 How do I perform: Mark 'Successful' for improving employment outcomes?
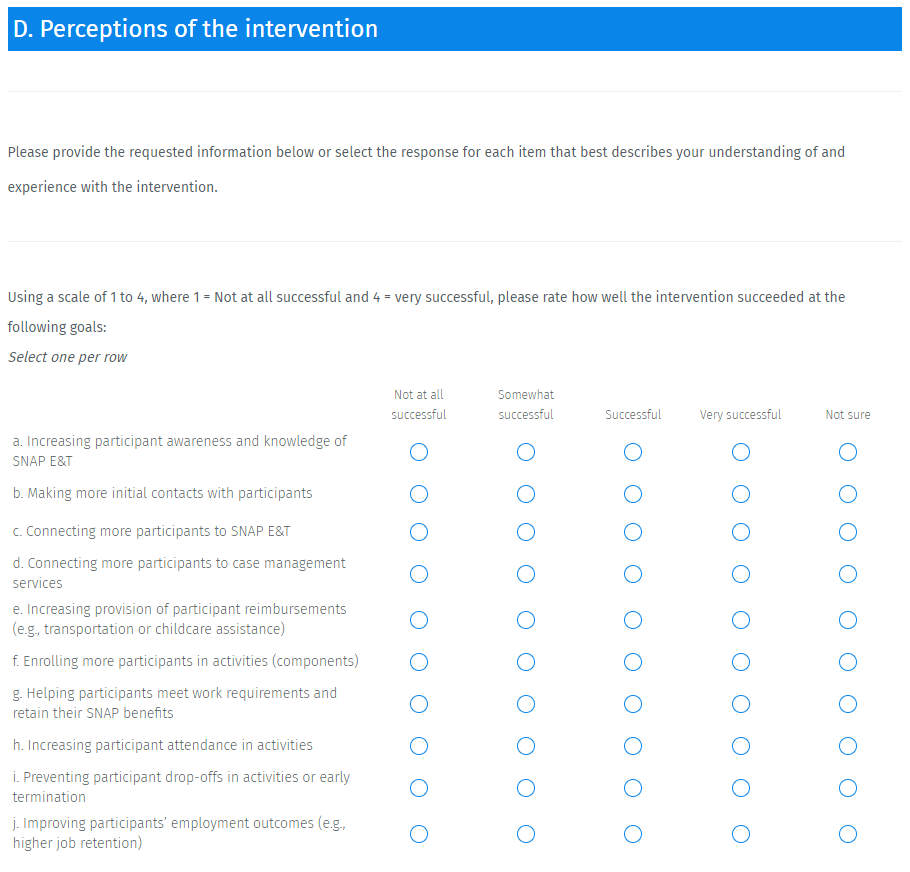633,834
